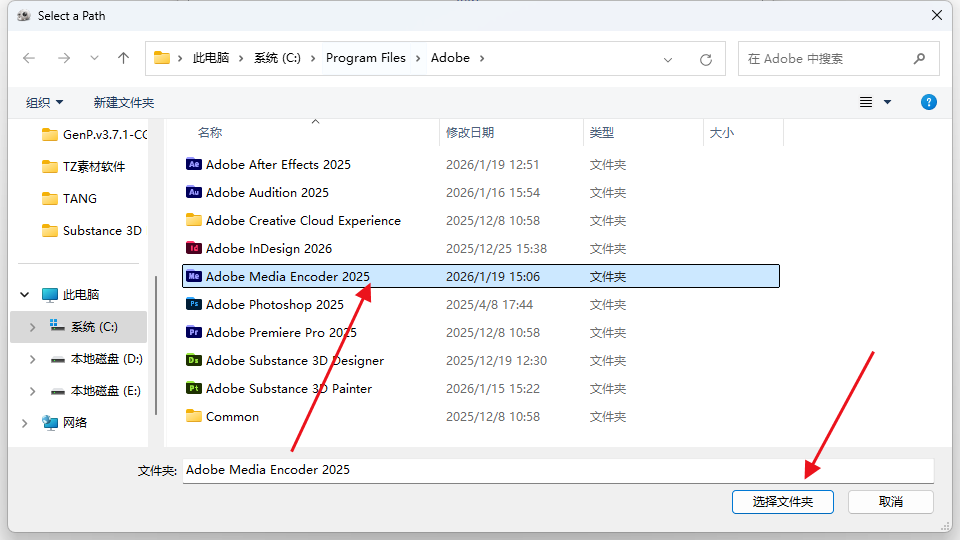
Task: Change view with the list view icon
Action: (866, 102)
